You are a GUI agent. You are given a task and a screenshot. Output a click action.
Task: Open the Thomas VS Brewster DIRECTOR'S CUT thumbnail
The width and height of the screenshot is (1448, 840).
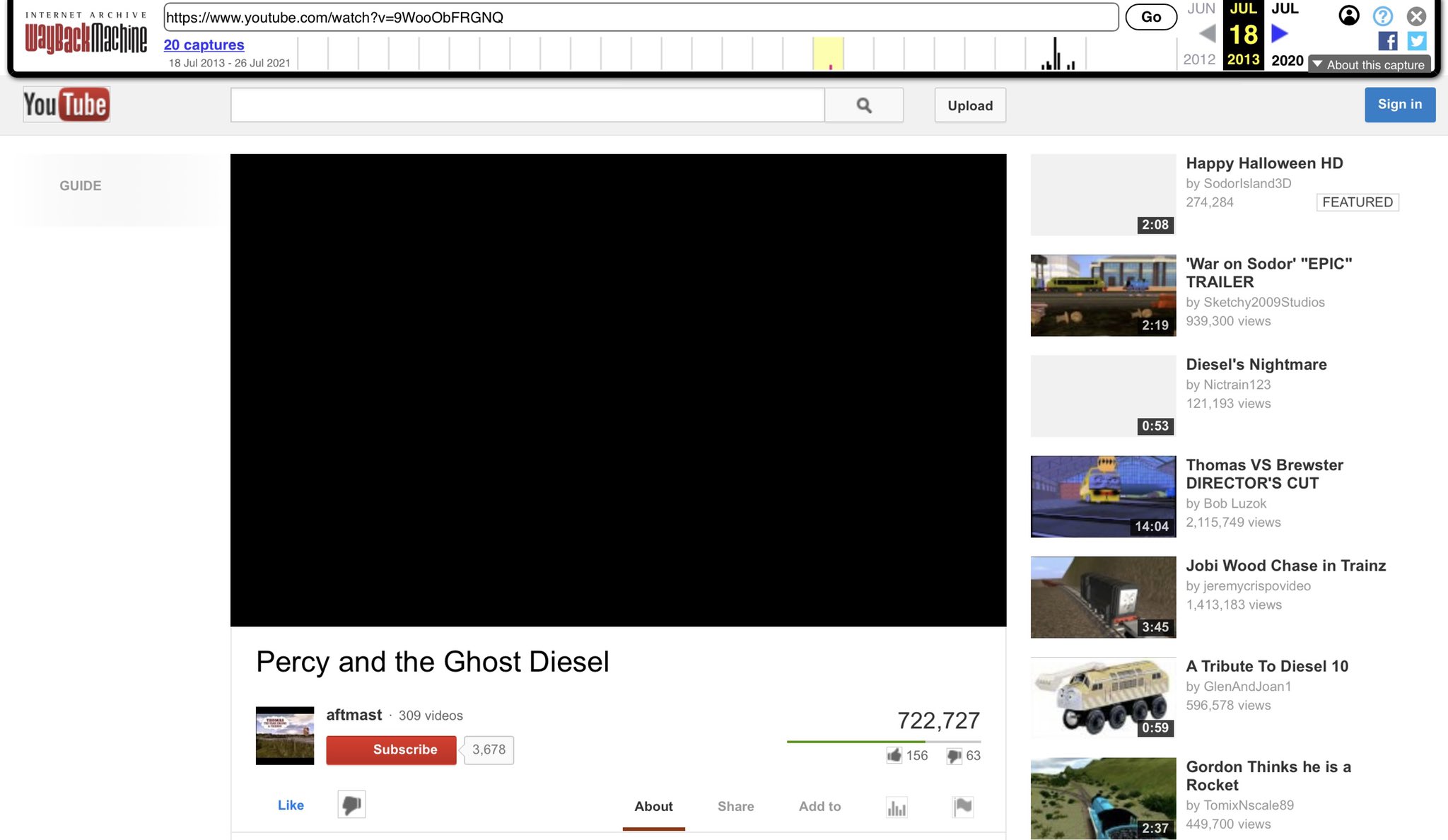click(1103, 496)
